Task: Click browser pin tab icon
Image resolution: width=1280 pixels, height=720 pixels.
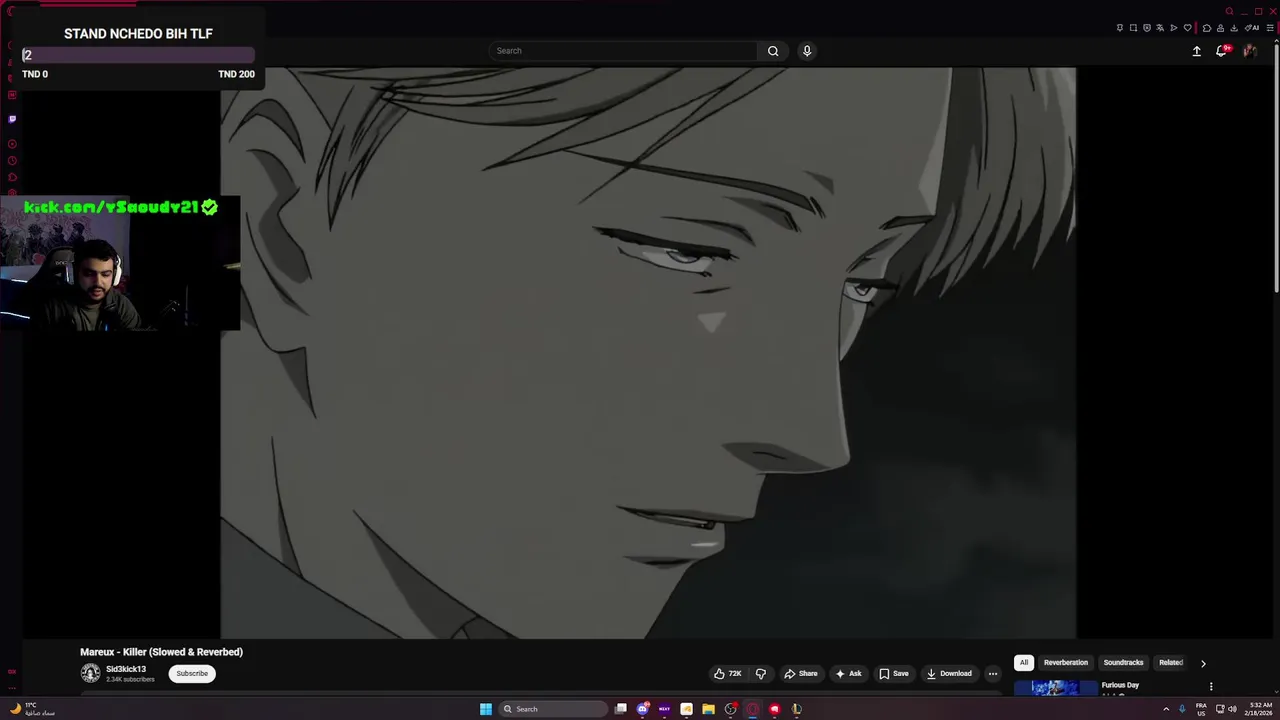Action: click(x=1120, y=28)
